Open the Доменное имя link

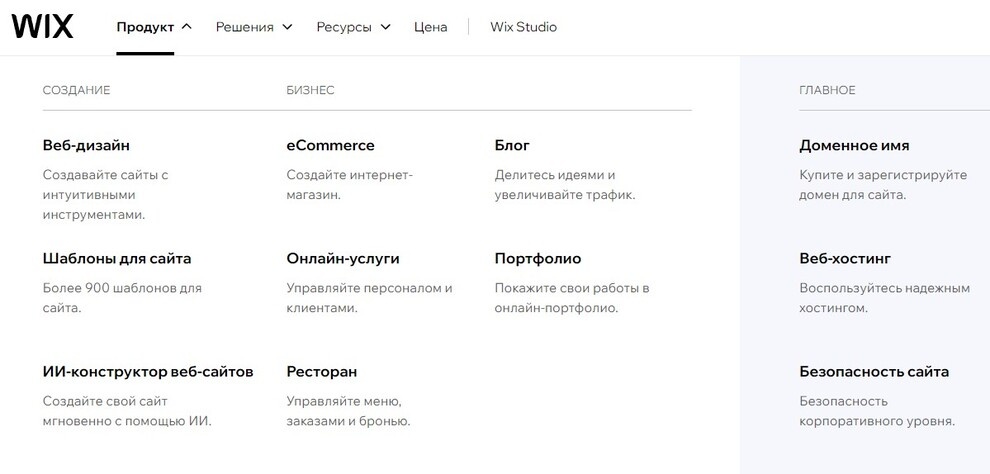pos(854,145)
